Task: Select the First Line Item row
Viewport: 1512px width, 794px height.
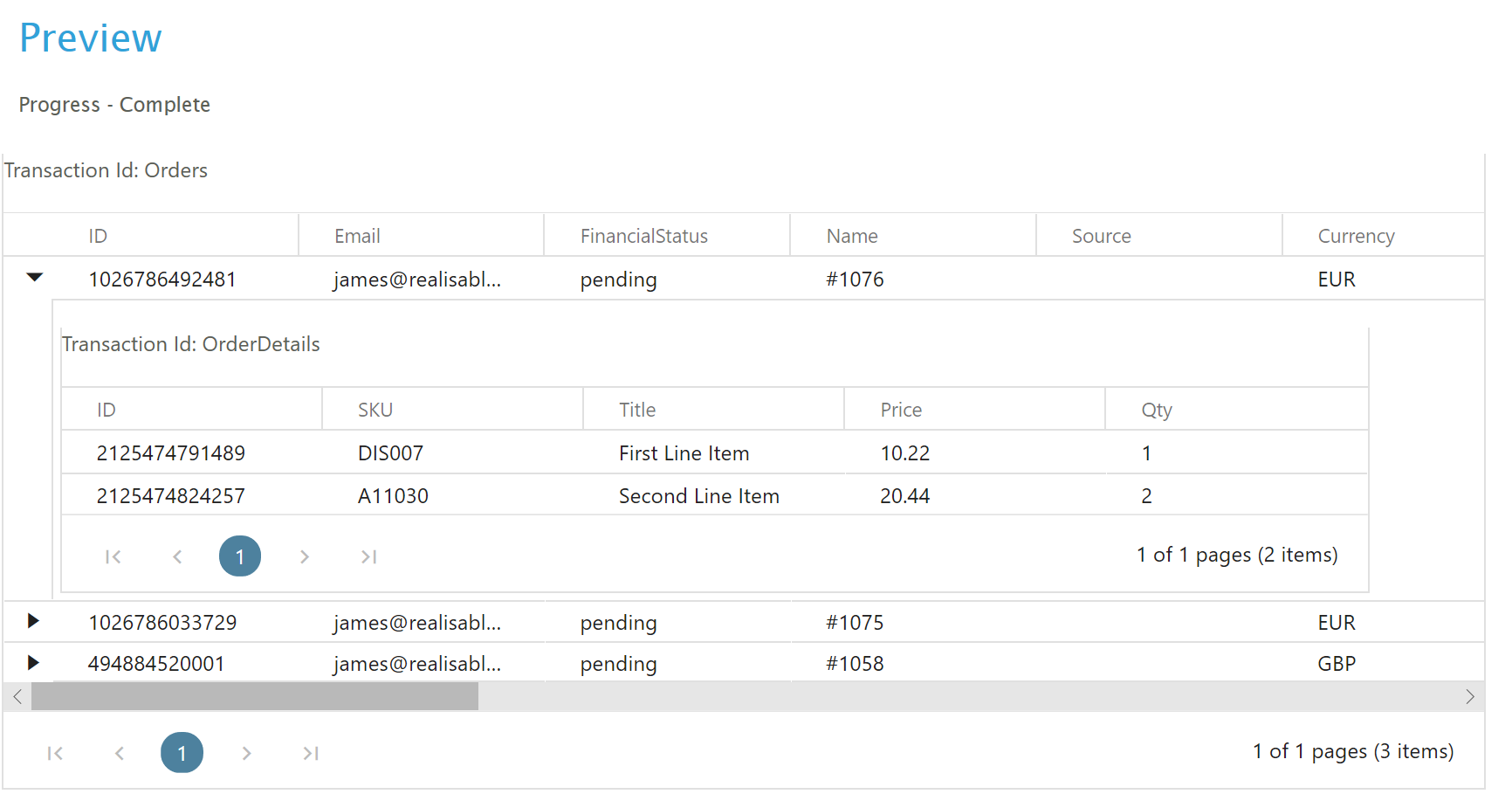Action: pos(684,453)
